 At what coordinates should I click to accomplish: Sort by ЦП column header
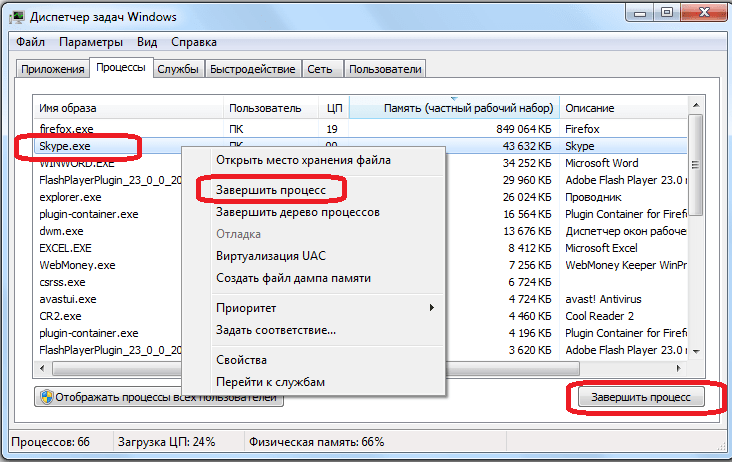point(334,108)
